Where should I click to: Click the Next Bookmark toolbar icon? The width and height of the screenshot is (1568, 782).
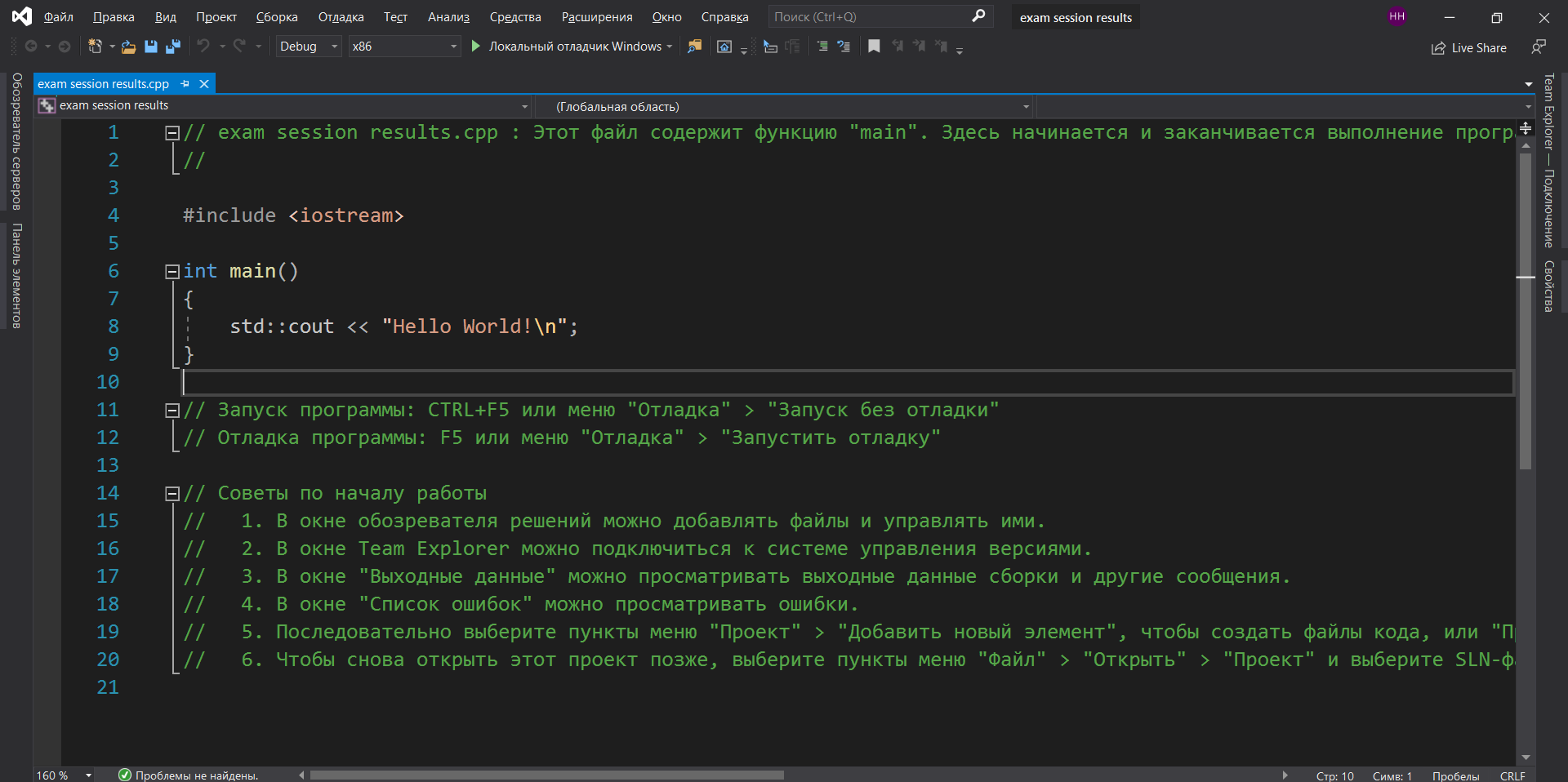[919, 47]
